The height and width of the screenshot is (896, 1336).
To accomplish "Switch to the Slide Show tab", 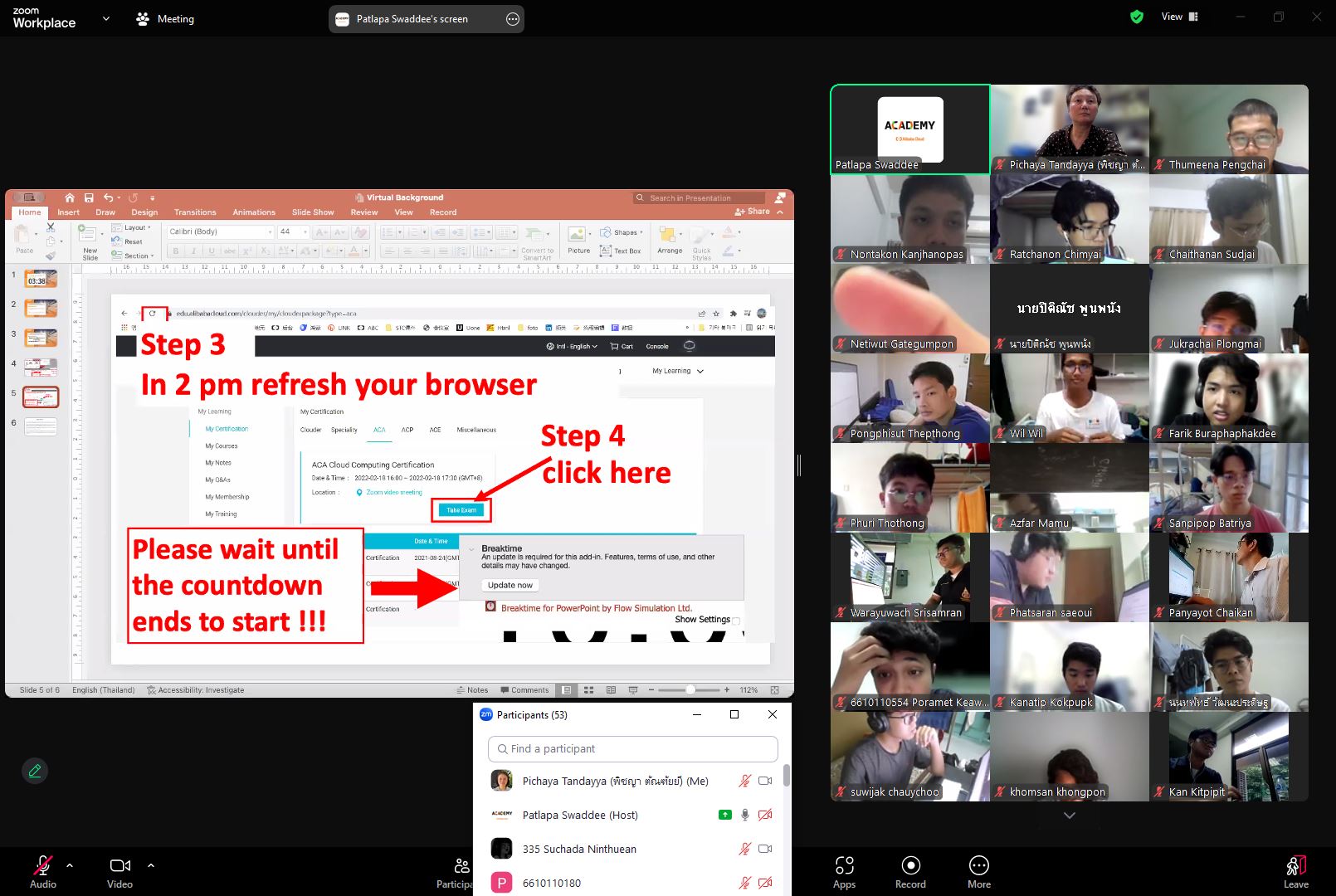I will [x=313, y=212].
